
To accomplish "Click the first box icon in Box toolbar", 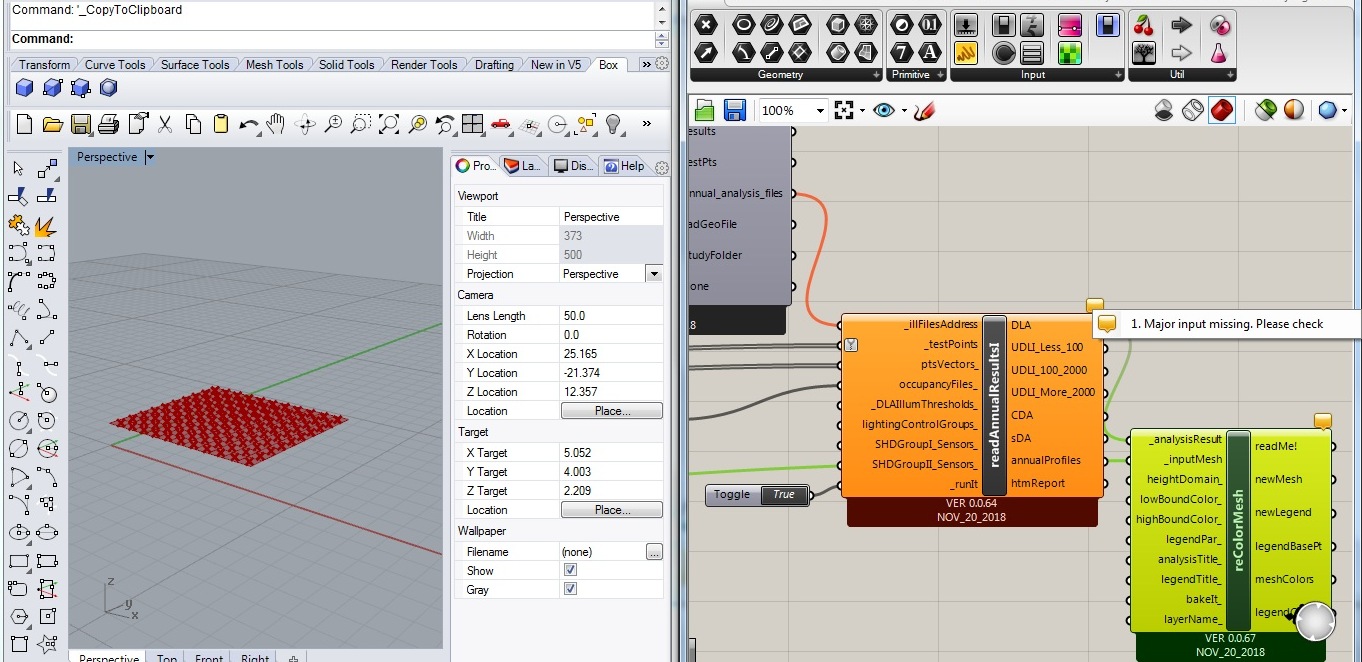I will pyautogui.click(x=24, y=89).
